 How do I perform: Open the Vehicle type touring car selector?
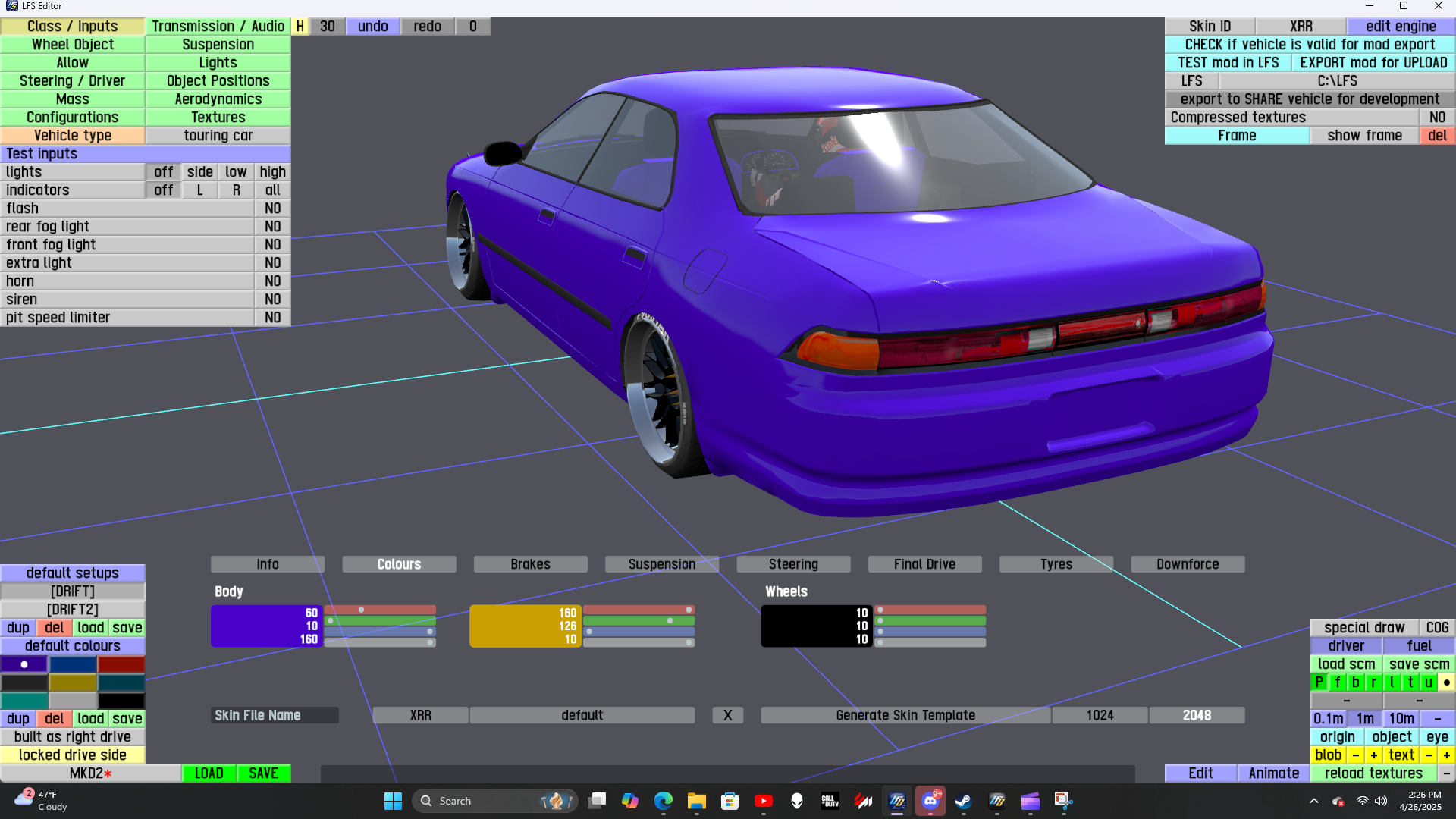(x=218, y=136)
